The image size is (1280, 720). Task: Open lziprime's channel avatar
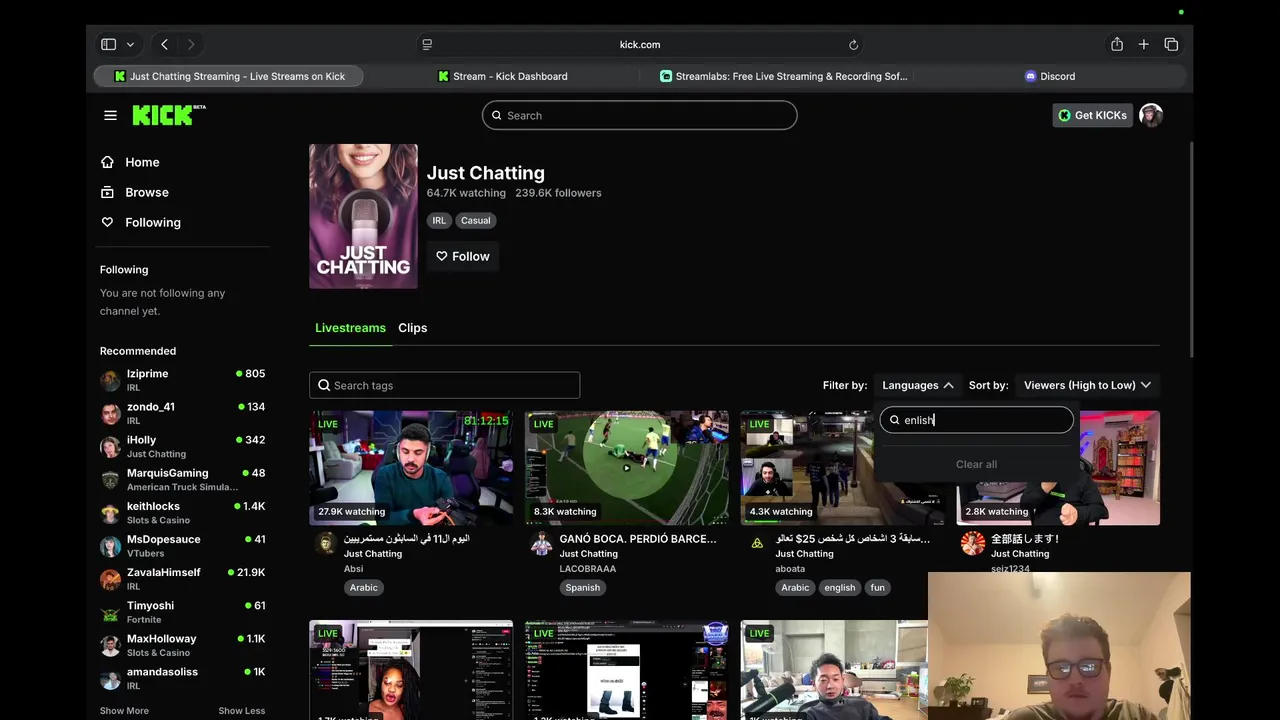[110, 380]
